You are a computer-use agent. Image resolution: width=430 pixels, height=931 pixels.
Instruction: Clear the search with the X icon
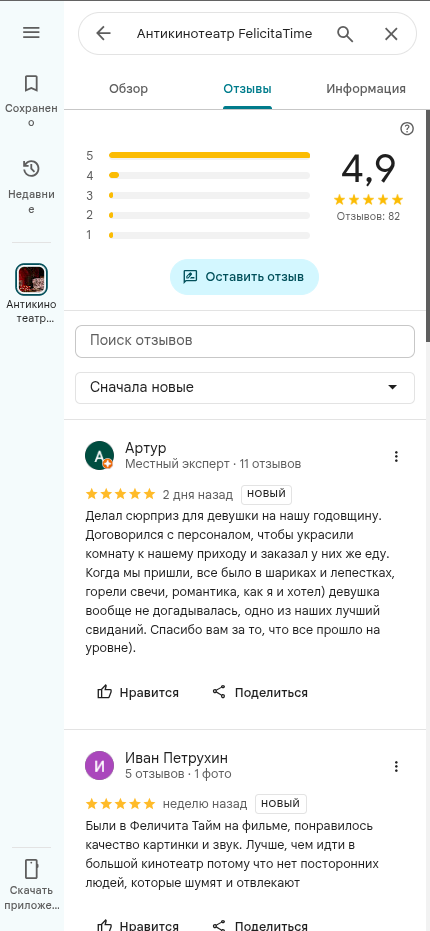click(x=391, y=34)
